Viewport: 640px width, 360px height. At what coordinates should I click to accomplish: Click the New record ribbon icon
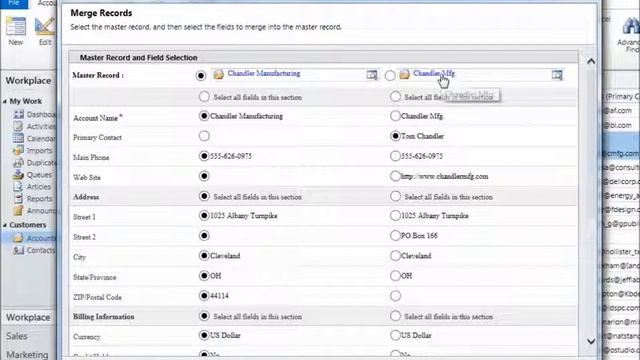click(x=16, y=27)
